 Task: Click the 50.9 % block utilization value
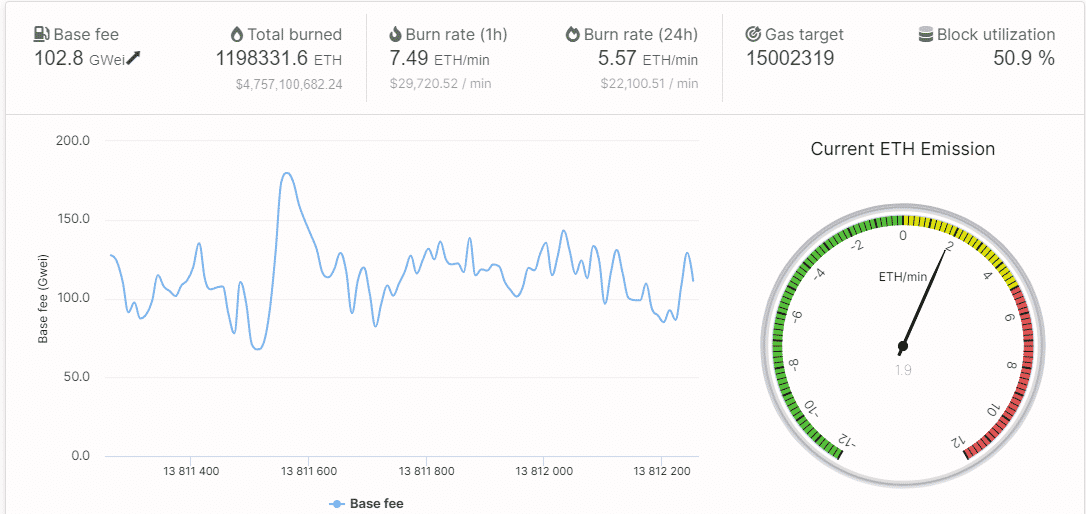click(1024, 58)
